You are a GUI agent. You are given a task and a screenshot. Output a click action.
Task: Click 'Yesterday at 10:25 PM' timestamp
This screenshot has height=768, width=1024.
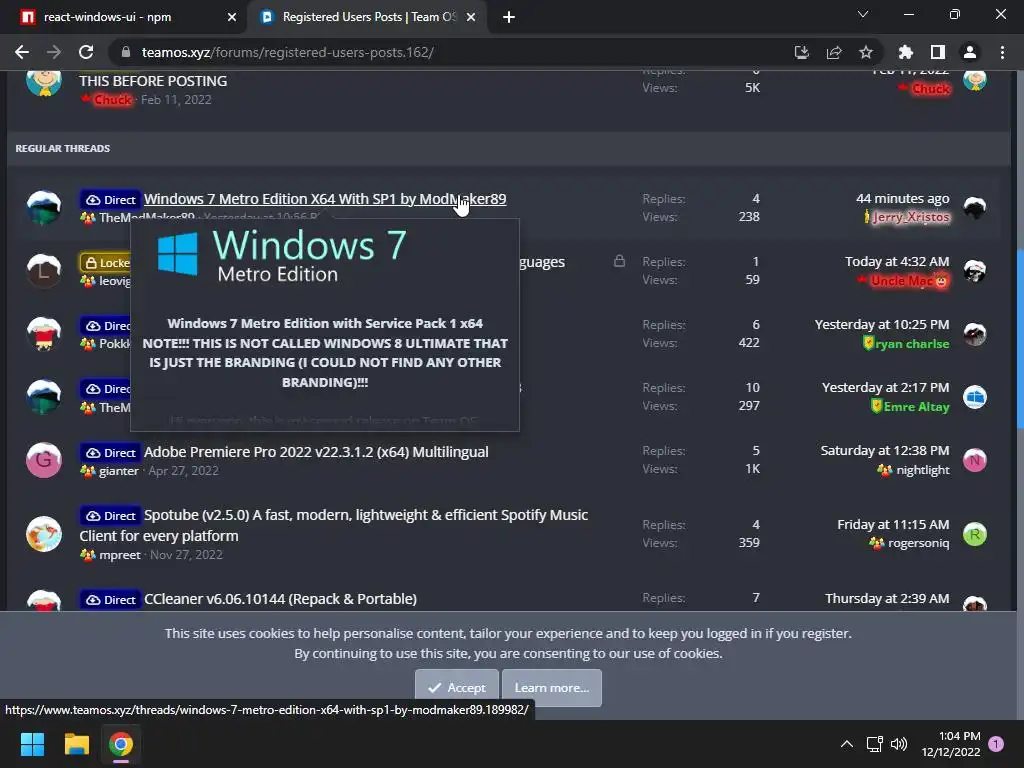[882, 325]
